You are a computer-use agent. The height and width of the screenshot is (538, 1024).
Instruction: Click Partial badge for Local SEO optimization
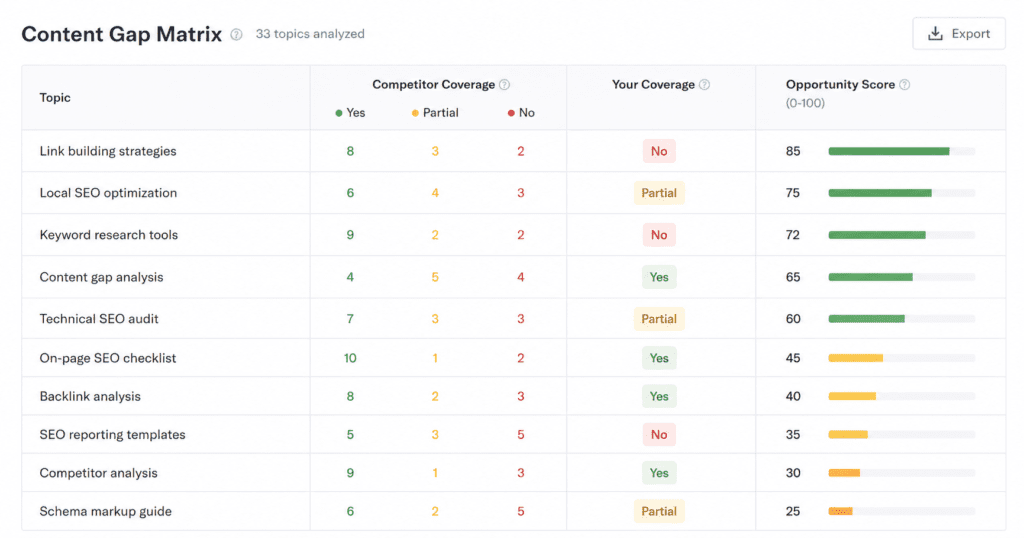click(659, 193)
